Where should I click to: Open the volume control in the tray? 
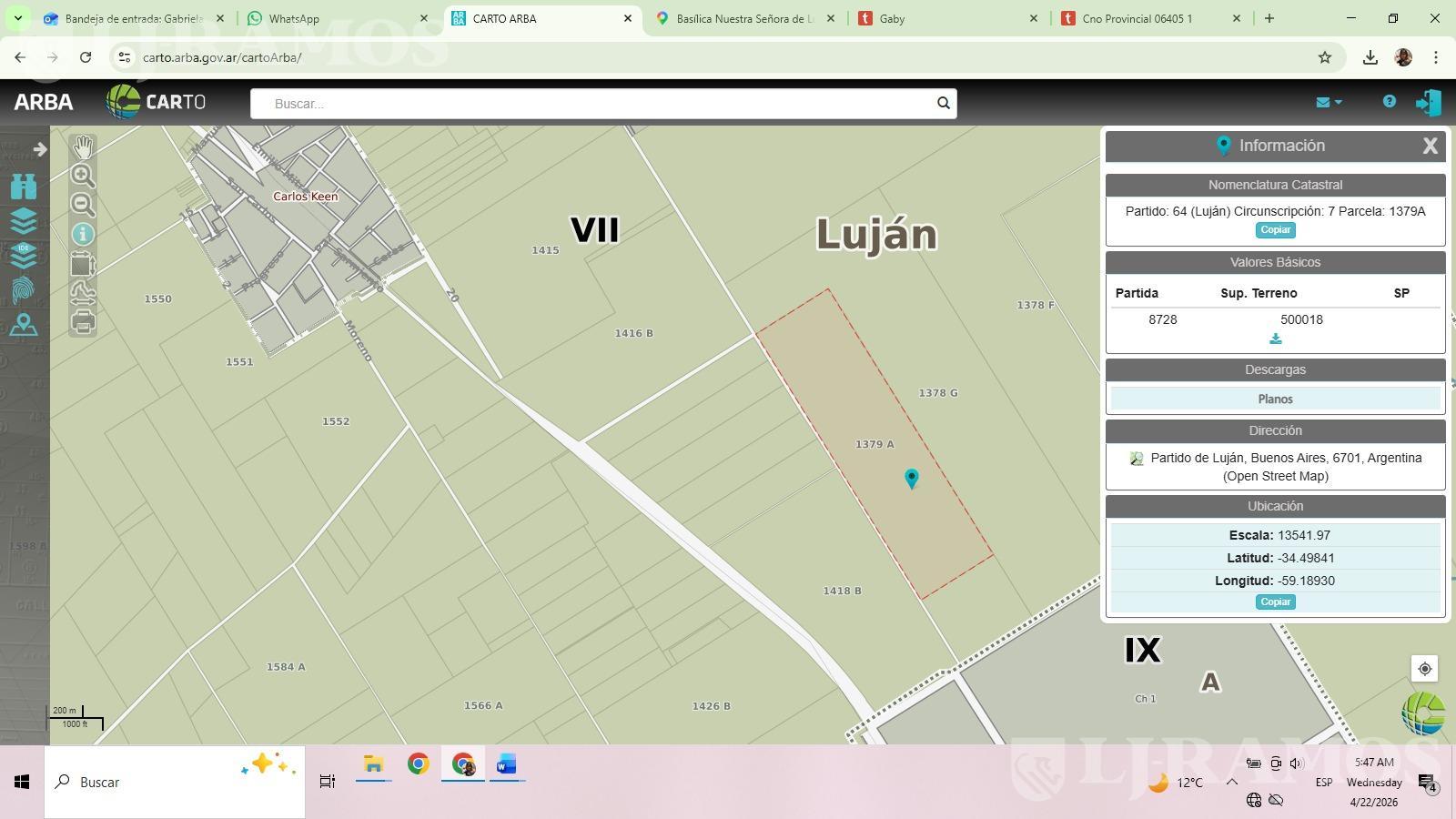coord(1297,763)
